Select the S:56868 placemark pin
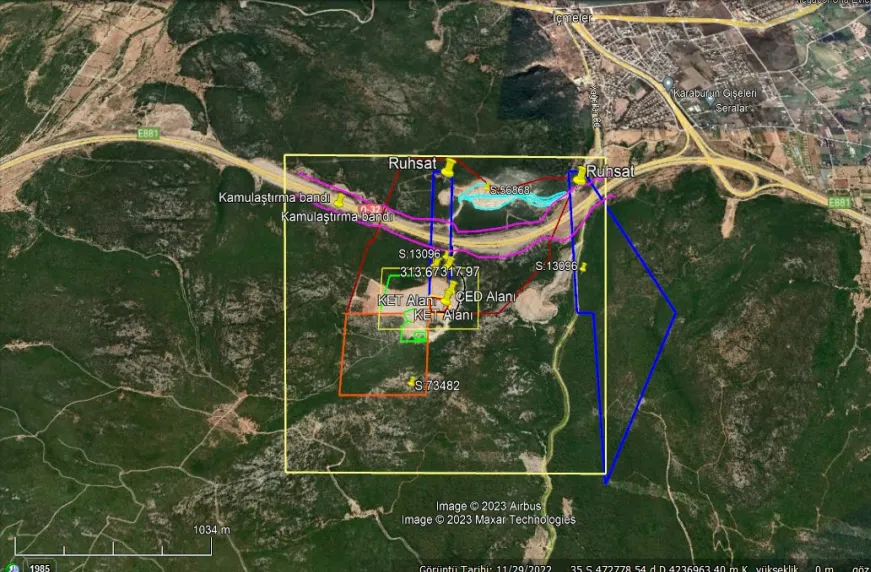 point(488,187)
